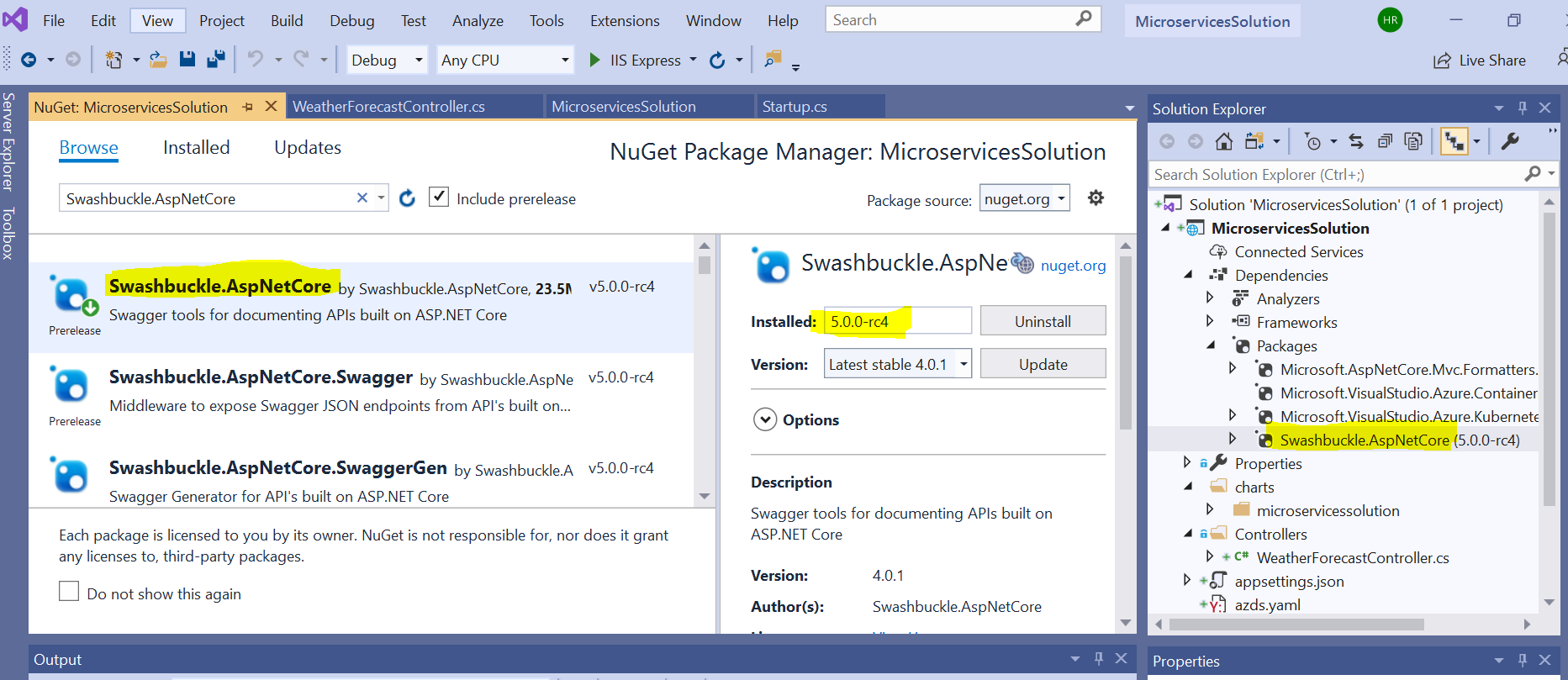The height and width of the screenshot is (680, 1568).
Task: Click Solution Explorer Home icon
Action: [x=1224, y=141]
